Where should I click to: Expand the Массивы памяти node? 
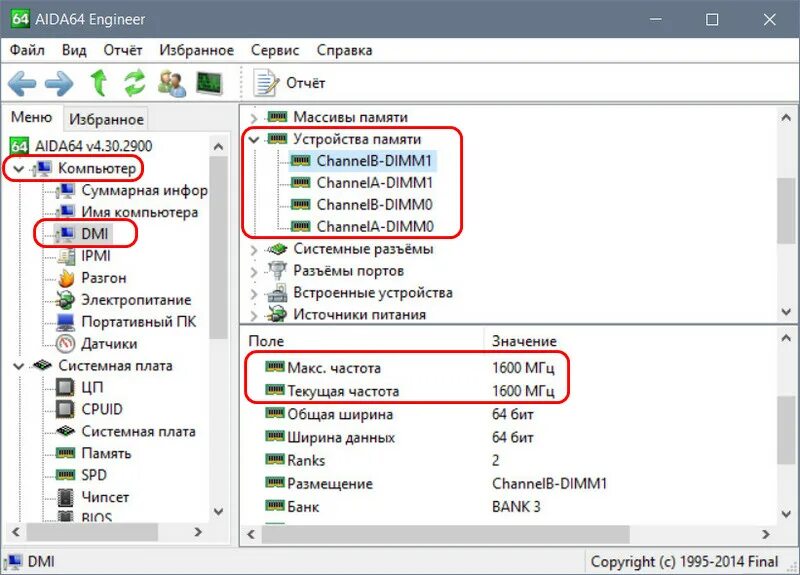(x=254, y=118)
